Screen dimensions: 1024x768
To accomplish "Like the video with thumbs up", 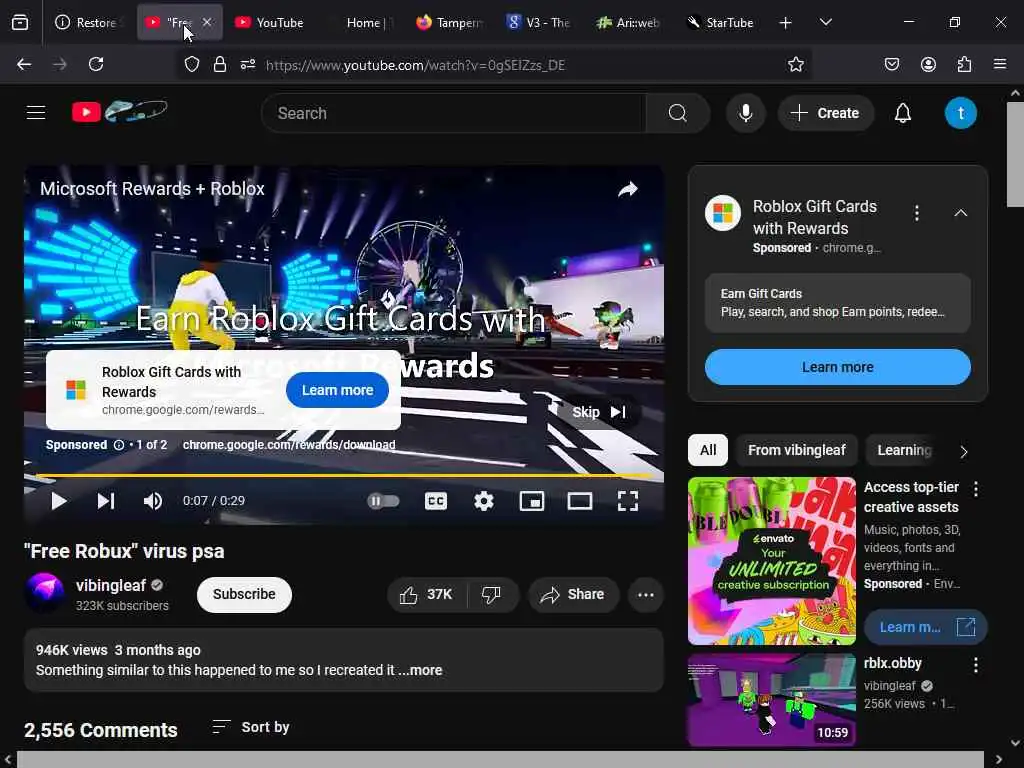I will click(x=426, y=594).
